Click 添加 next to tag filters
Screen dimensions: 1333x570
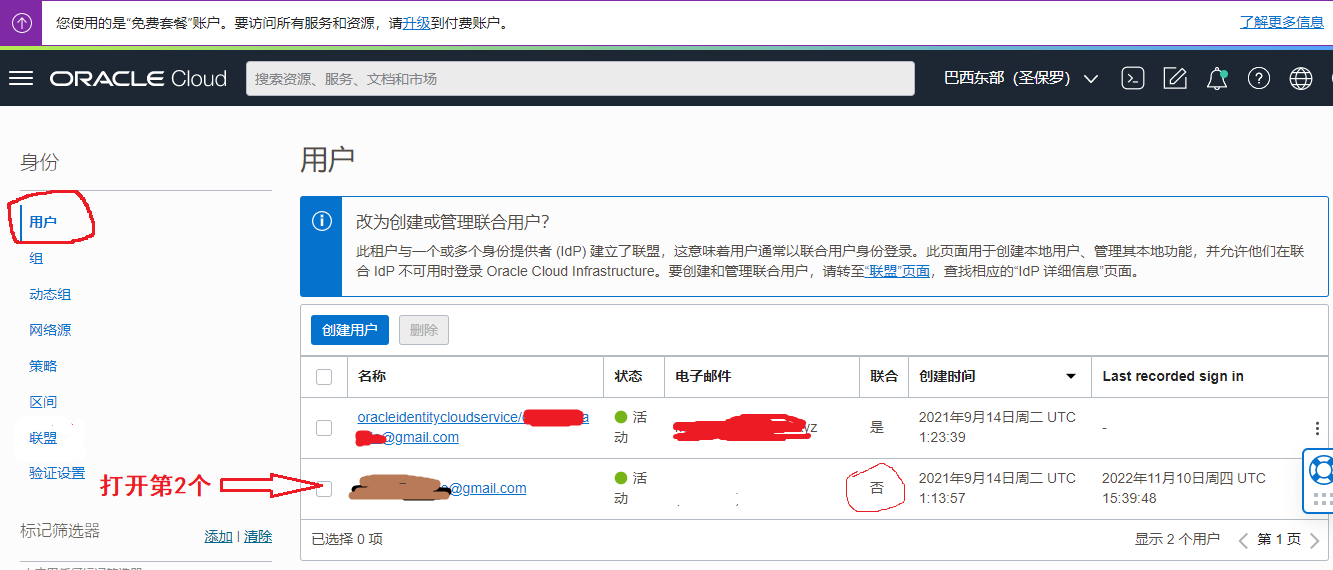click(218, 537)
